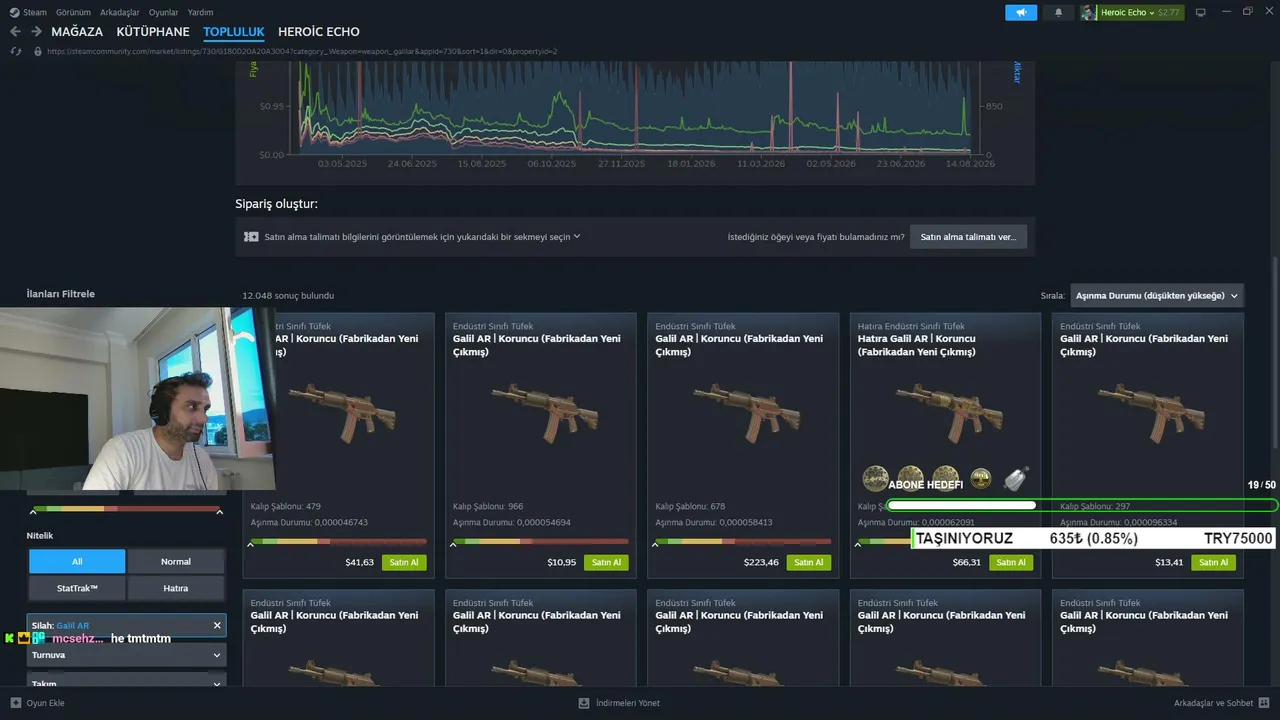Open the Hatıra Galil AR | Koruncu title
The image size is (1280, 720).
tap(917, 345)
